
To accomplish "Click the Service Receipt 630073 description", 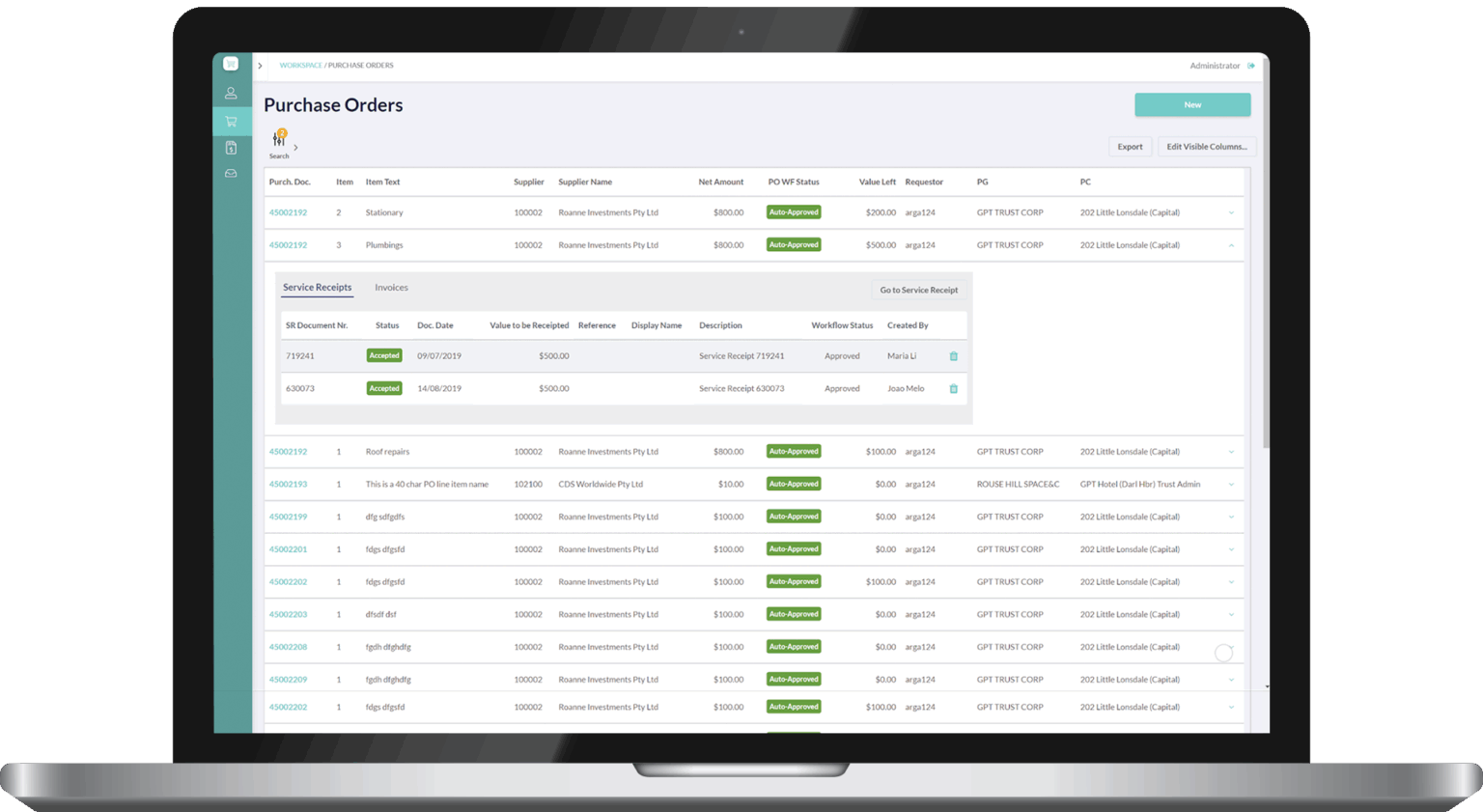I will [741, 389].
